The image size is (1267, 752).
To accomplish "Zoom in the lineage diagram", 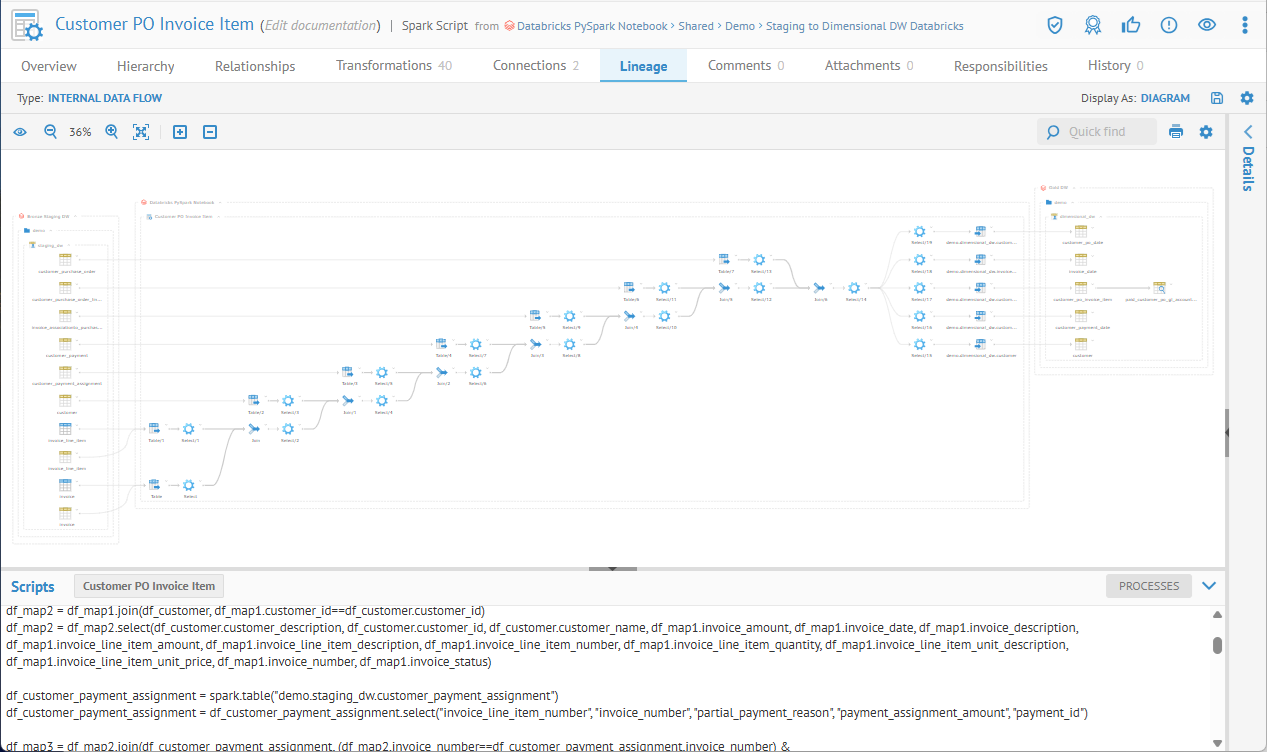I will pos(112,132).
